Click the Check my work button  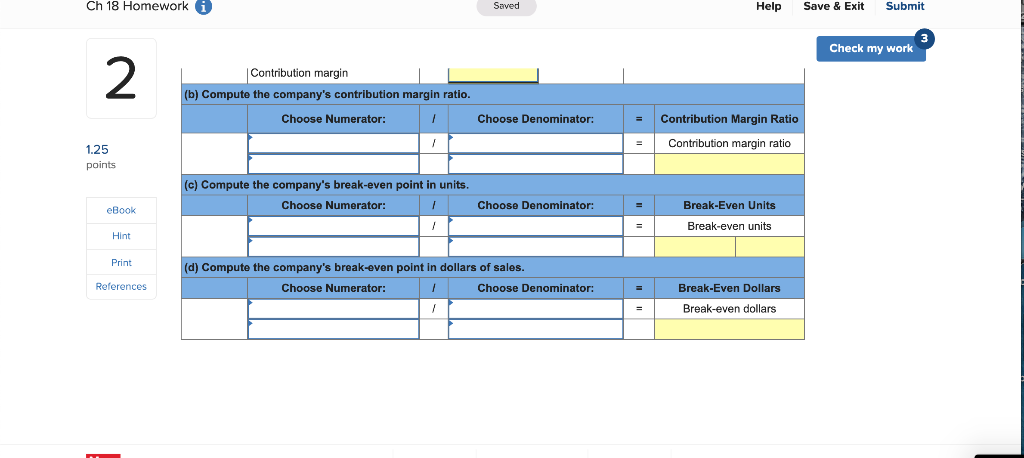pos(871,48)
